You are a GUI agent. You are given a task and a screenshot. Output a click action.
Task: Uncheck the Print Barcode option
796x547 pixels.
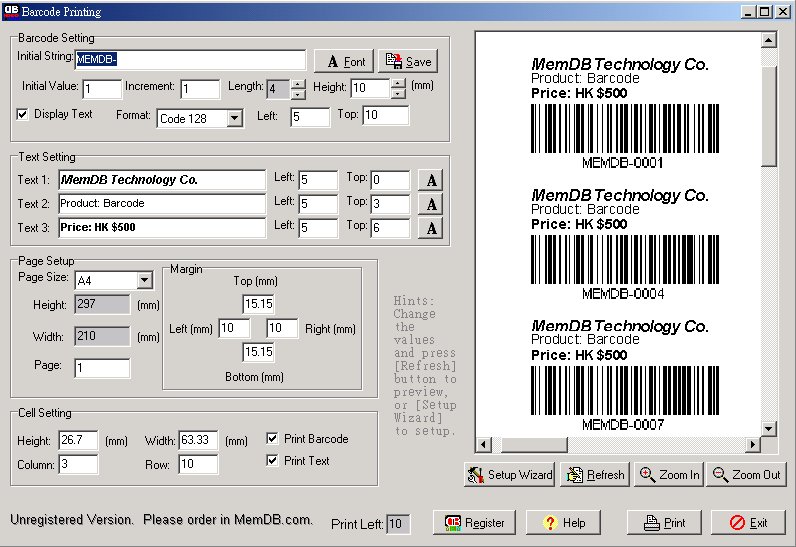pos(272,438)
